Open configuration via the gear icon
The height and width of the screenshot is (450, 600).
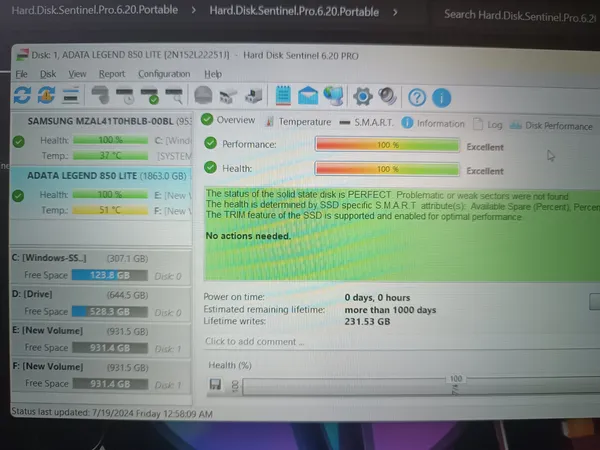coord(363,96)
